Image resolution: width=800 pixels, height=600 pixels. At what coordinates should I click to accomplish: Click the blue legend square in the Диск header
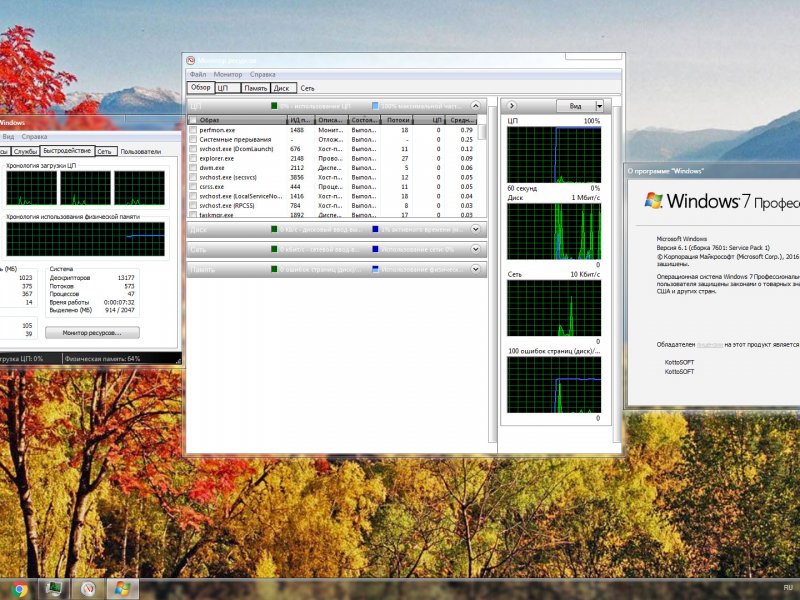376,230
